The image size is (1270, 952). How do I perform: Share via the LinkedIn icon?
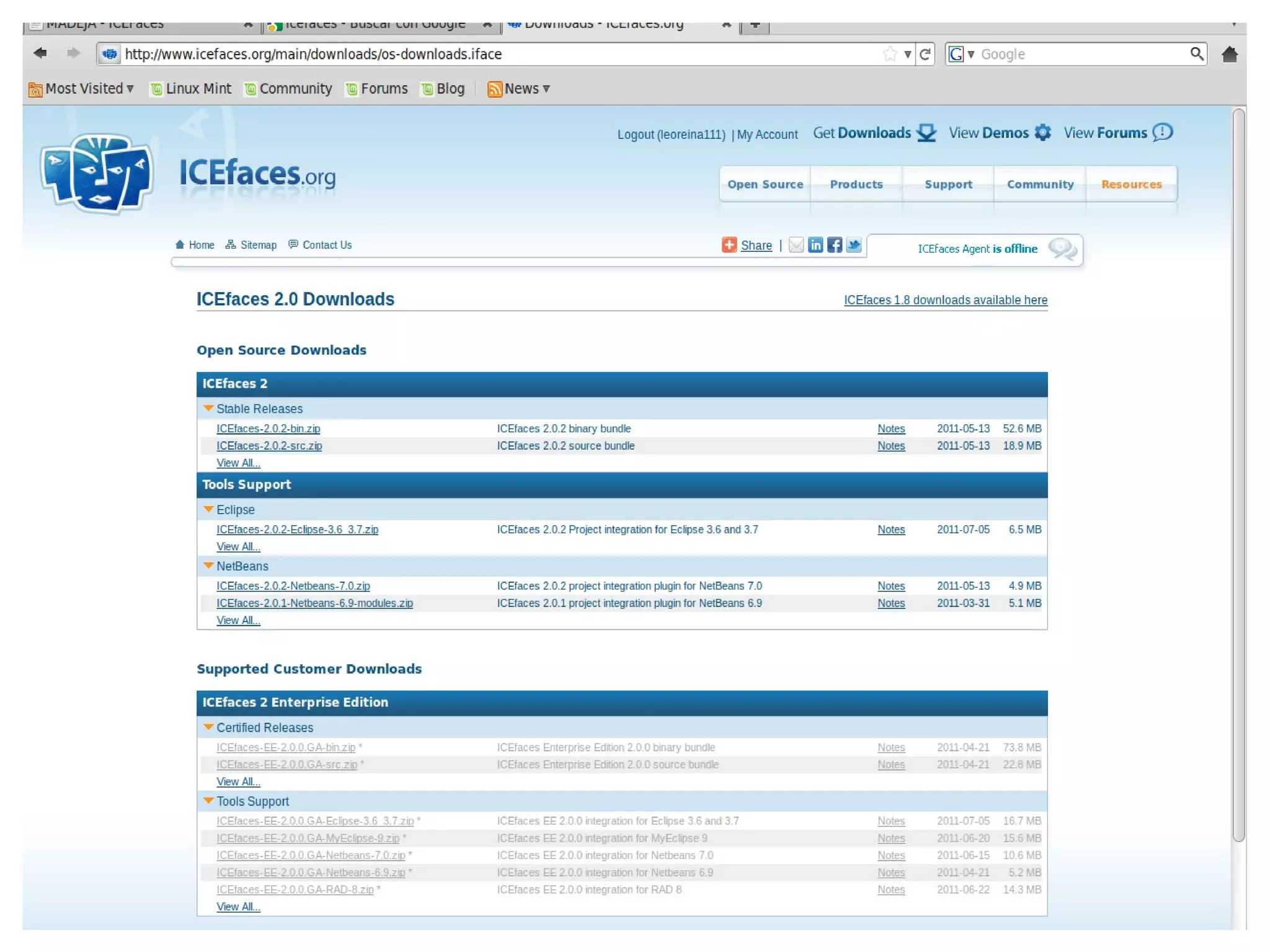click(x=815, y=245)
